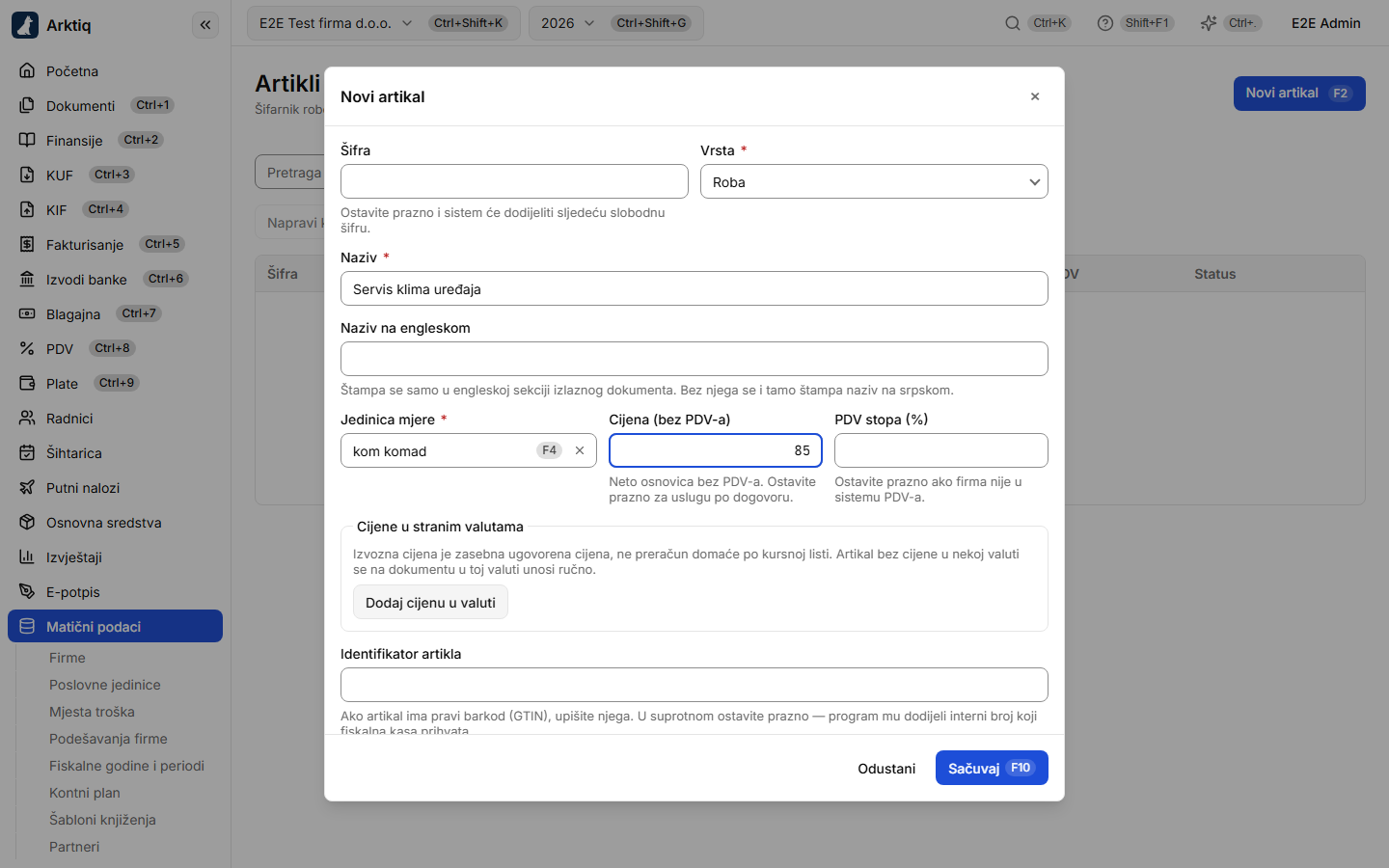Open the Poslovne jedinice submenu item
This screenshot has width=1389, height=868.
pyautogui.click(x=105, y=685)
